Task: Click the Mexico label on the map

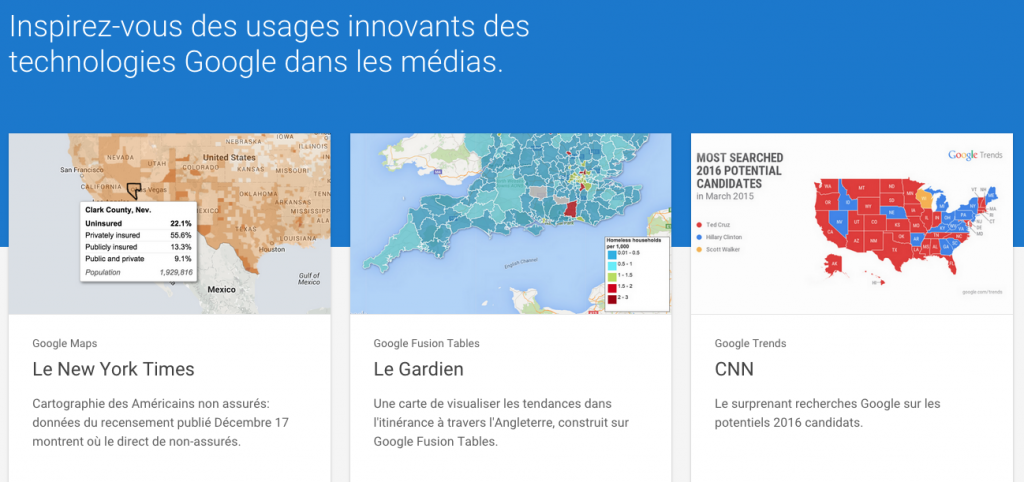Action: point(220,289)
